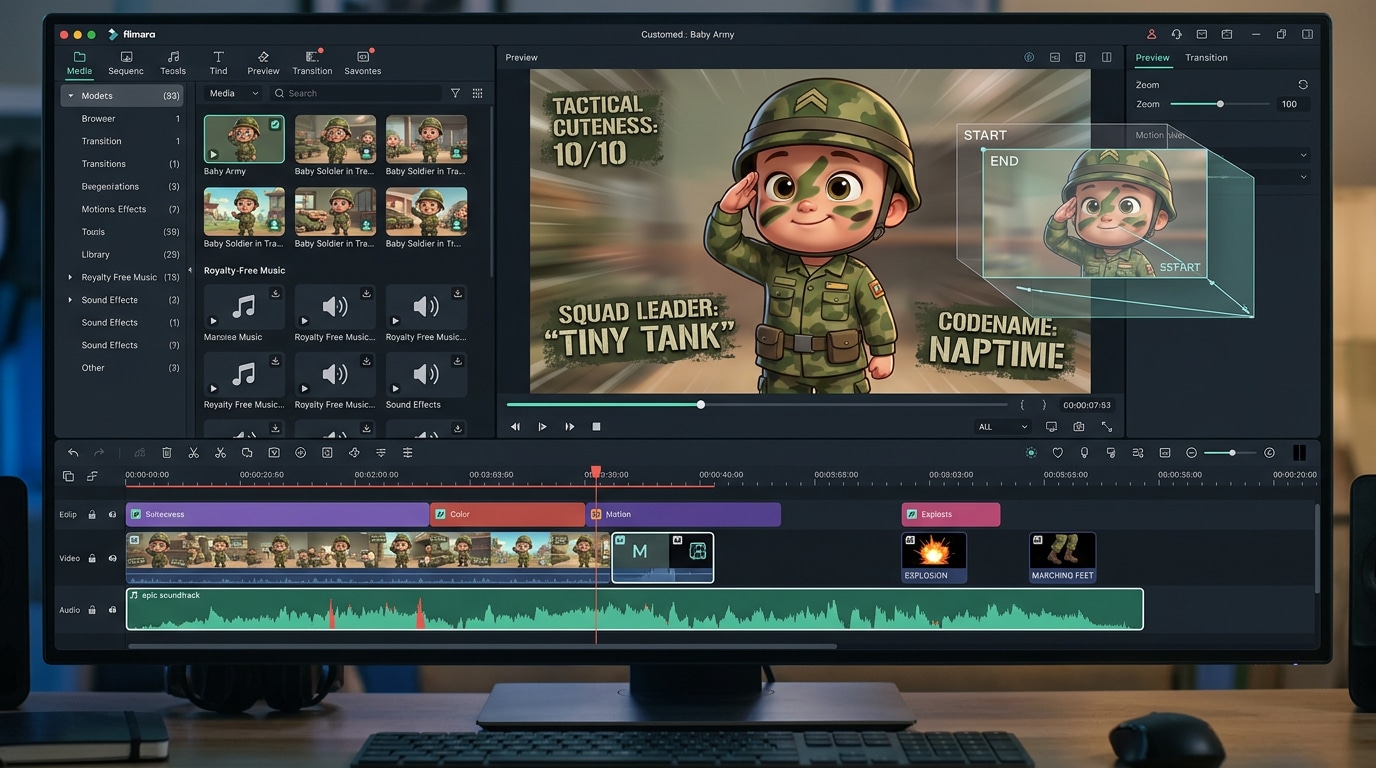Collapse the left sidebar with edge arrow

click(x=190, y=271)
